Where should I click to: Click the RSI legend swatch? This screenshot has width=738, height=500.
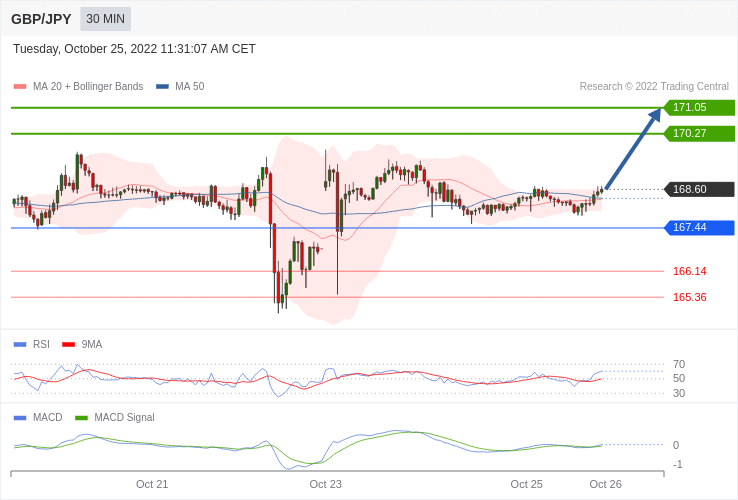[x=20, y=345]
